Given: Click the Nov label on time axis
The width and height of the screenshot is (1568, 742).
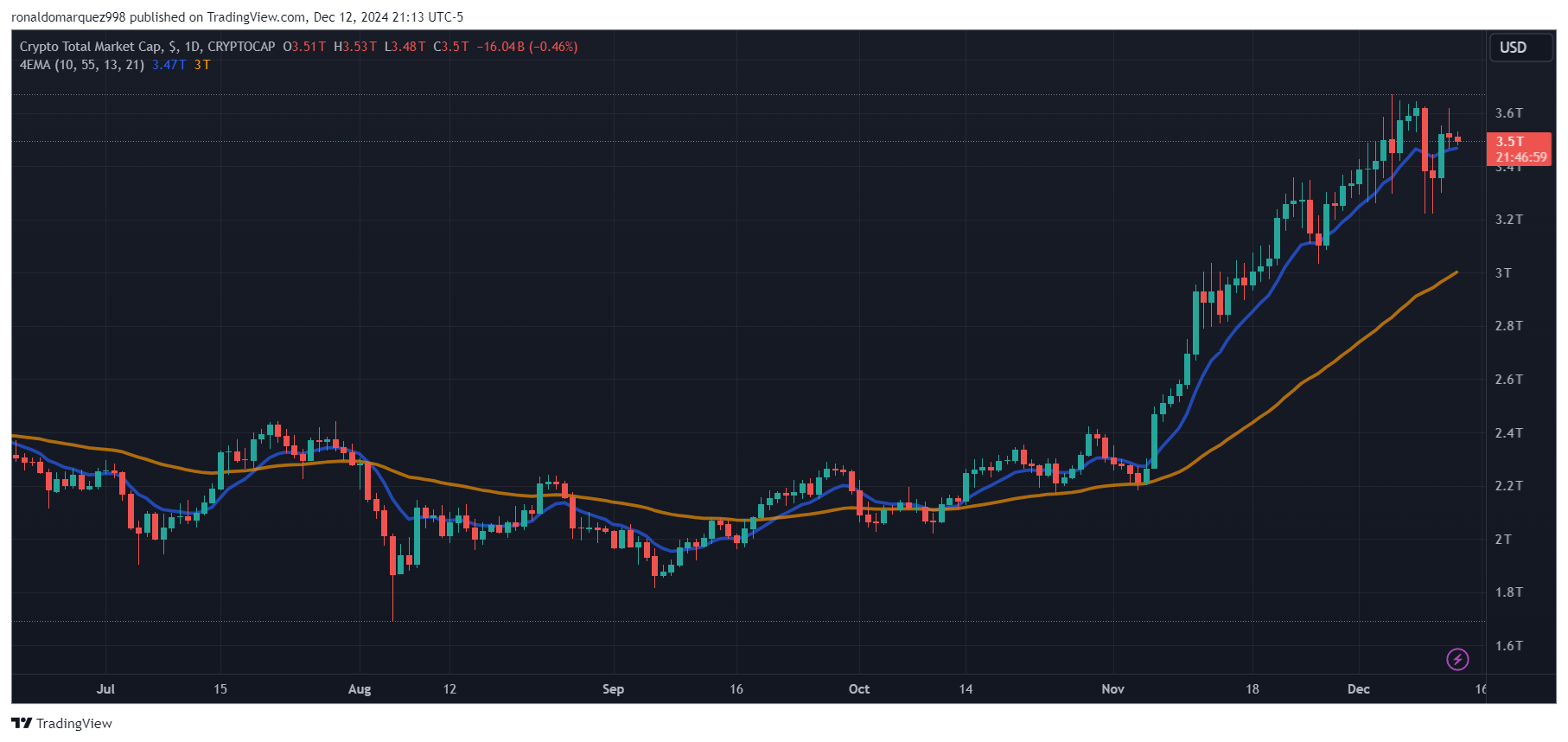Looking at the screenshot, I should point(1113,689).
